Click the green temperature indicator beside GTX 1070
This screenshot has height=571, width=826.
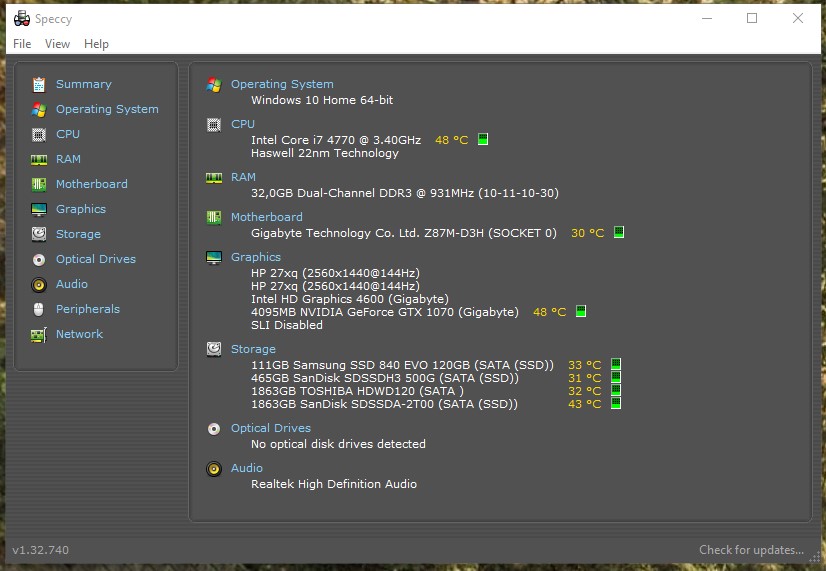[x=581, y=311]
